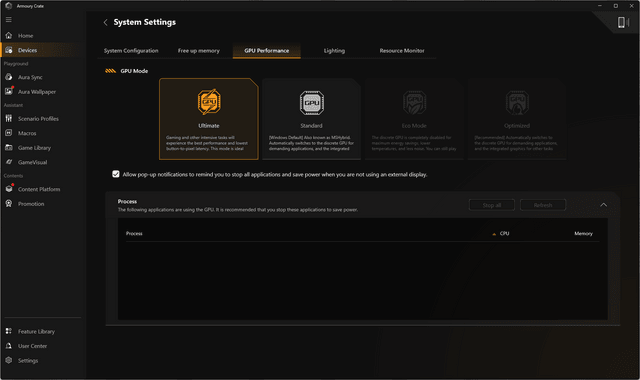Click the Standard mode description text
This screenshot has height=380, width=640.
click(311, 143)
